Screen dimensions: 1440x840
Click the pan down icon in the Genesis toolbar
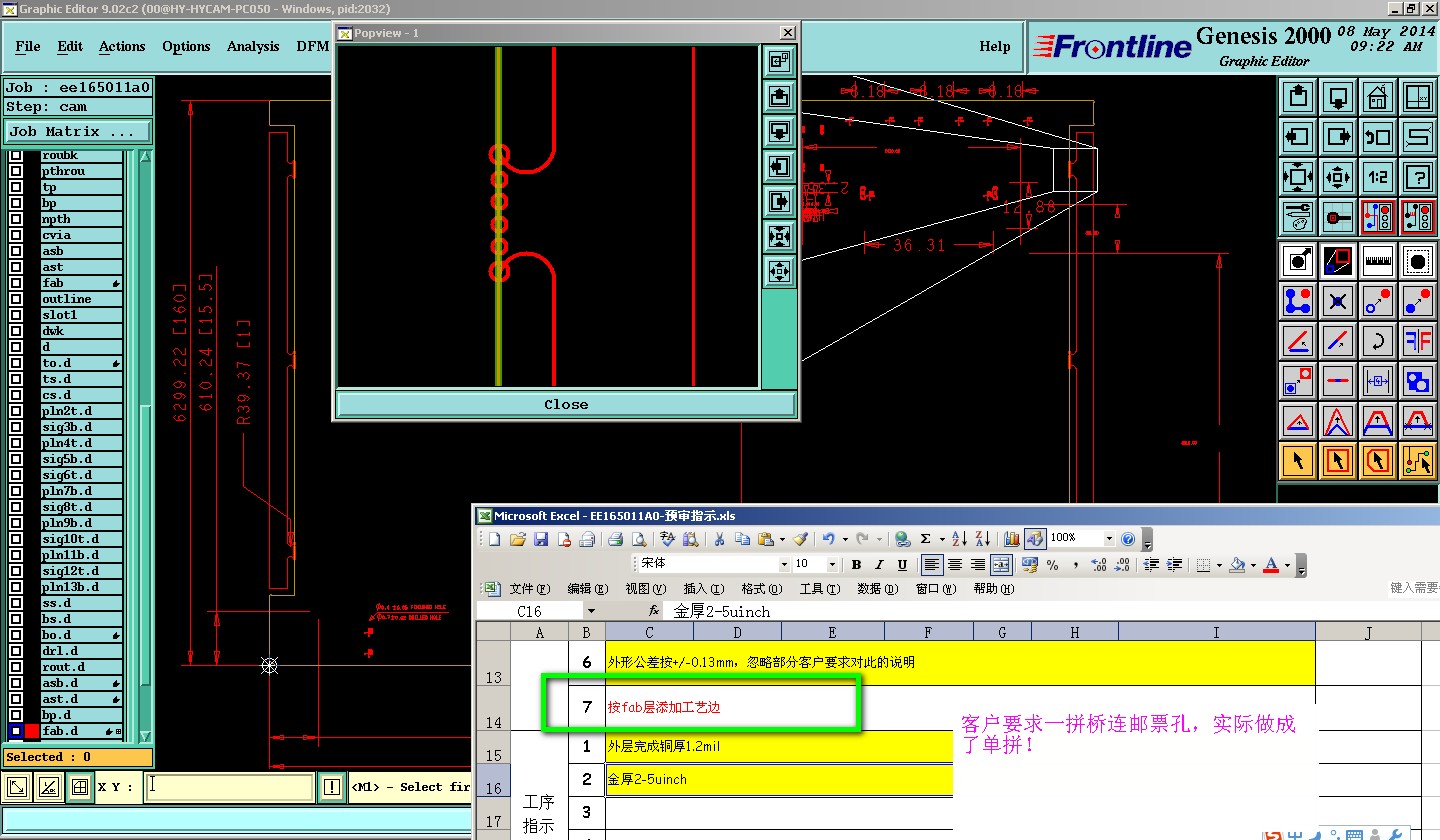(x=1338, y=98)
